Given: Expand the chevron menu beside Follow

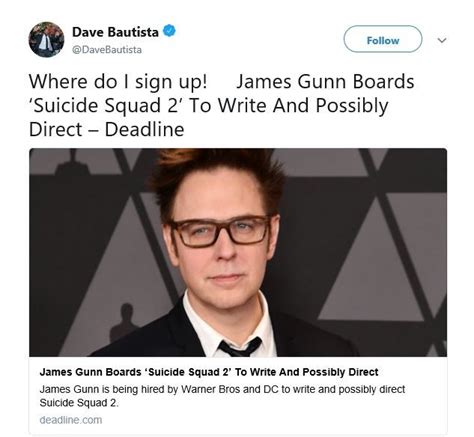Looking at the screenshot, I should 442,40.
